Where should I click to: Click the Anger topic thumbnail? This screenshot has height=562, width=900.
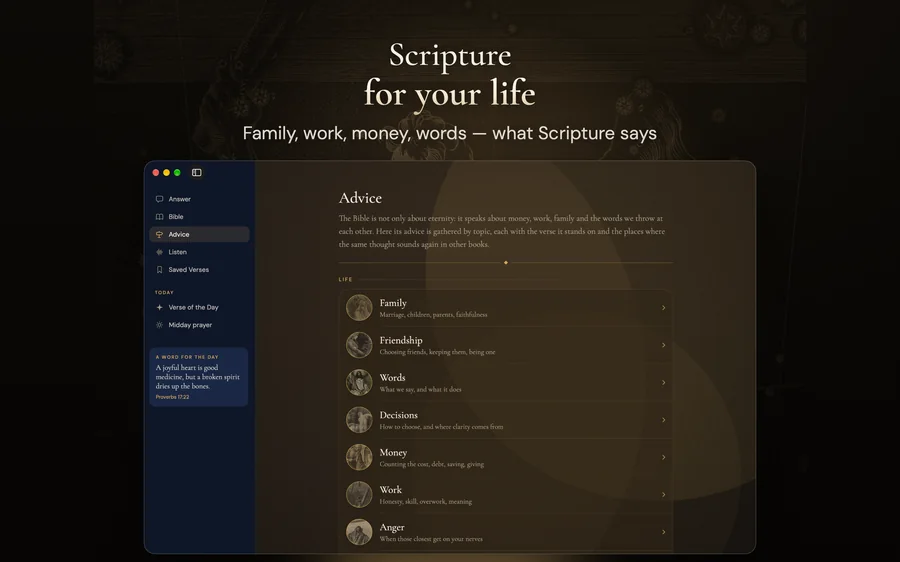[359, 532]
